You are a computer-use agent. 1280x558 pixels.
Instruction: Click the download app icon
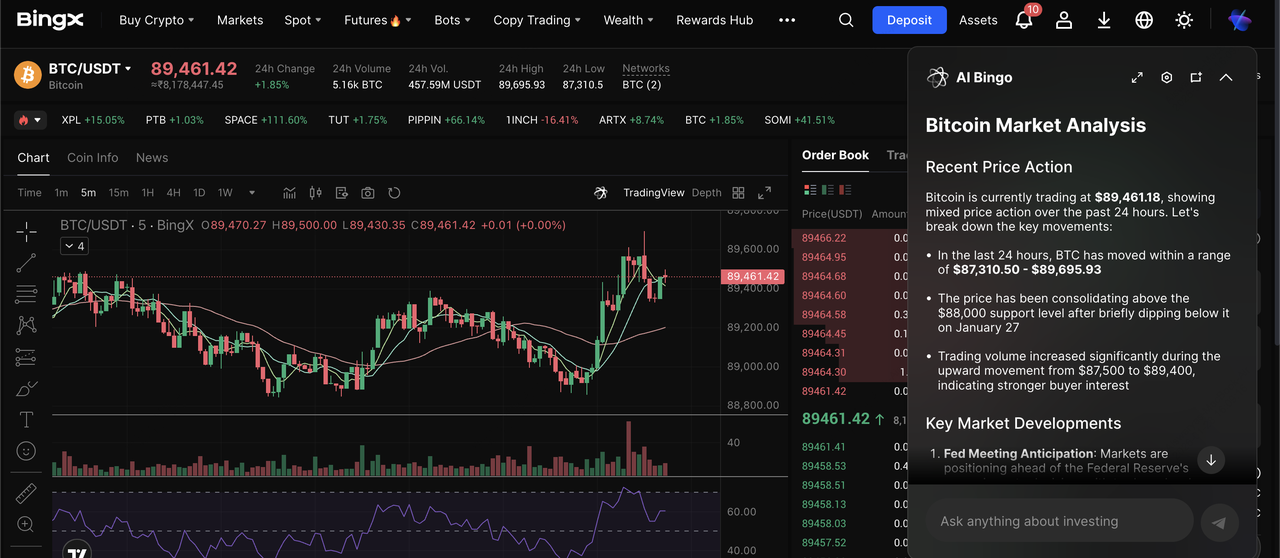click(1104, 20)
